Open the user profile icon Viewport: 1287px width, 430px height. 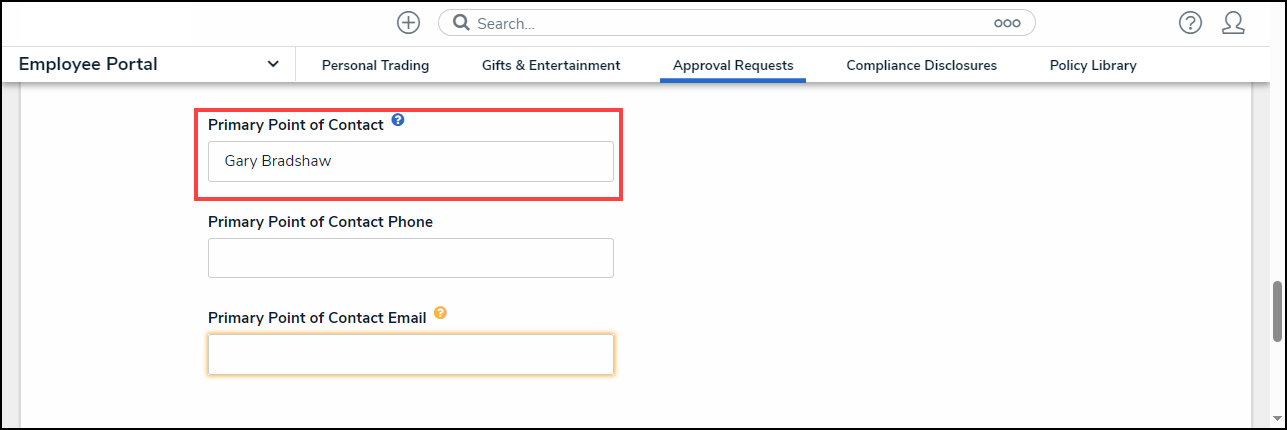[1233, 23]
